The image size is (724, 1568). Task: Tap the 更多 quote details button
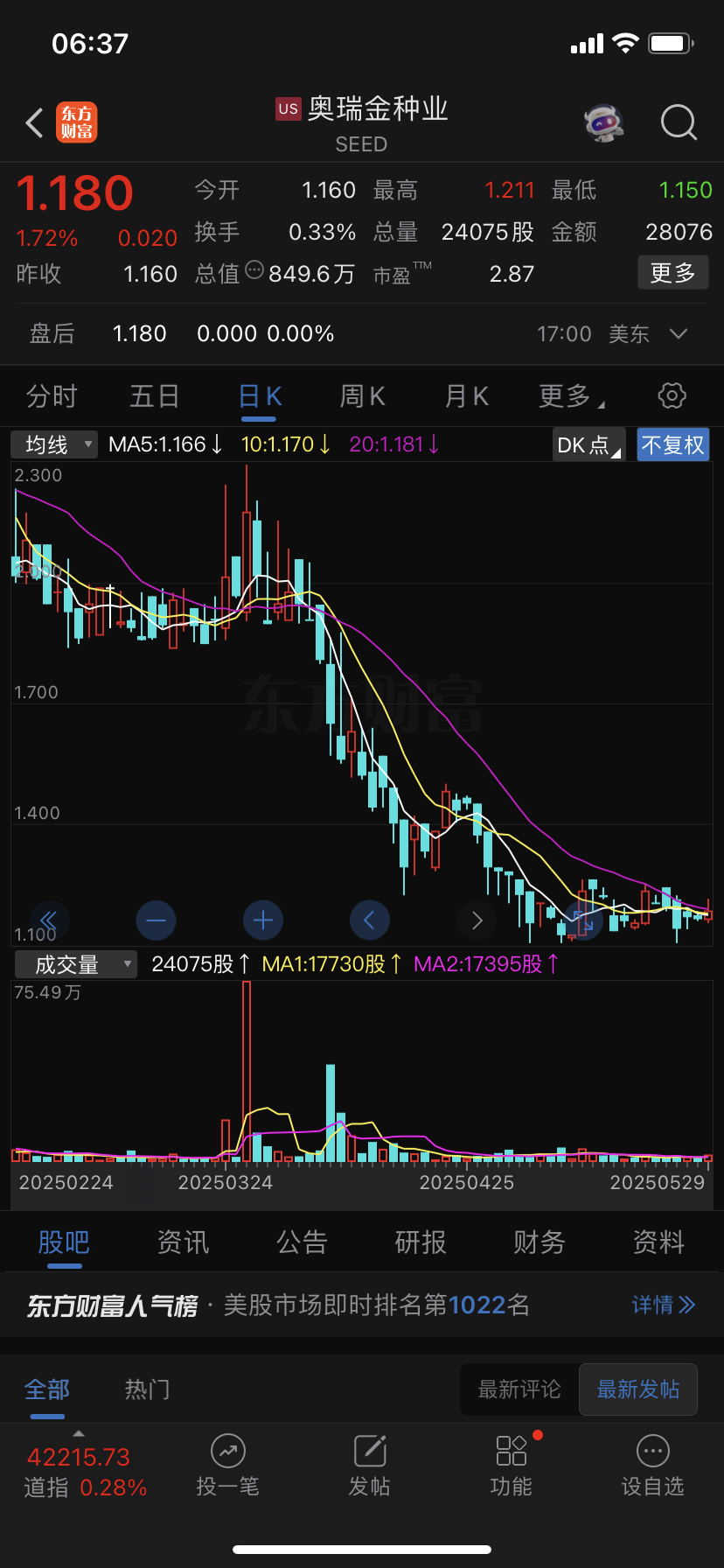click(x=672, y=273)
